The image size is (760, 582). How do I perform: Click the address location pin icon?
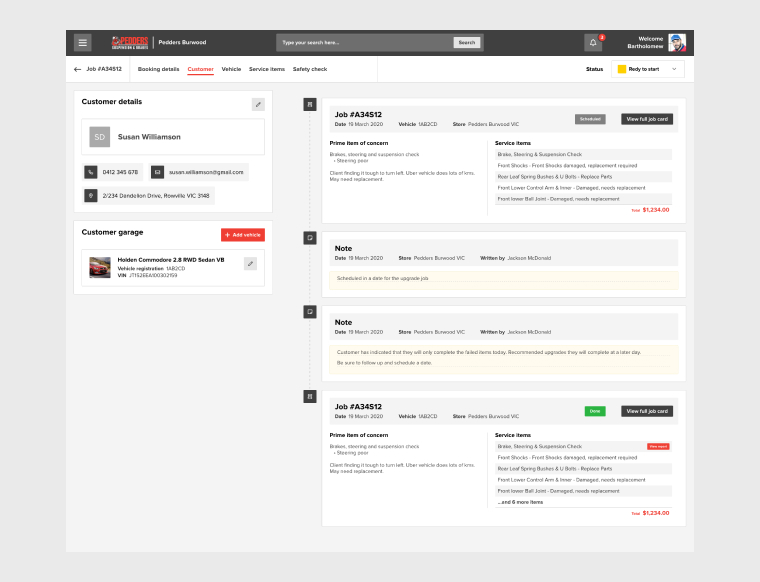point(90,195)
